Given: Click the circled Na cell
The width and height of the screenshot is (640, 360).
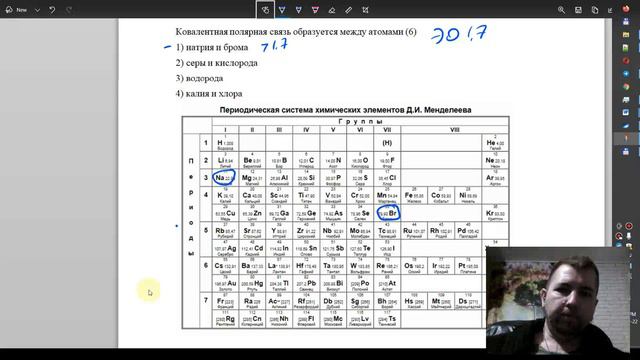Looking at the screenshot, I should click(224, 178).
